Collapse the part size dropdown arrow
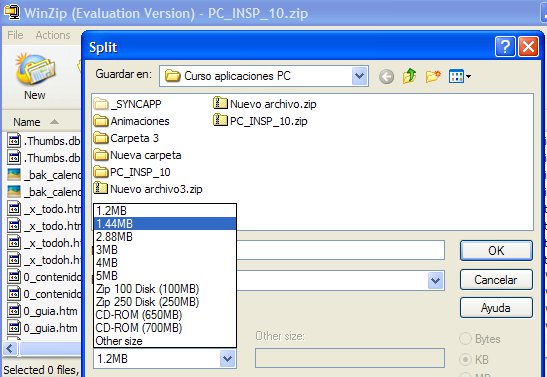The height and width of the screenshot is (377, 547). click(227, 359)
